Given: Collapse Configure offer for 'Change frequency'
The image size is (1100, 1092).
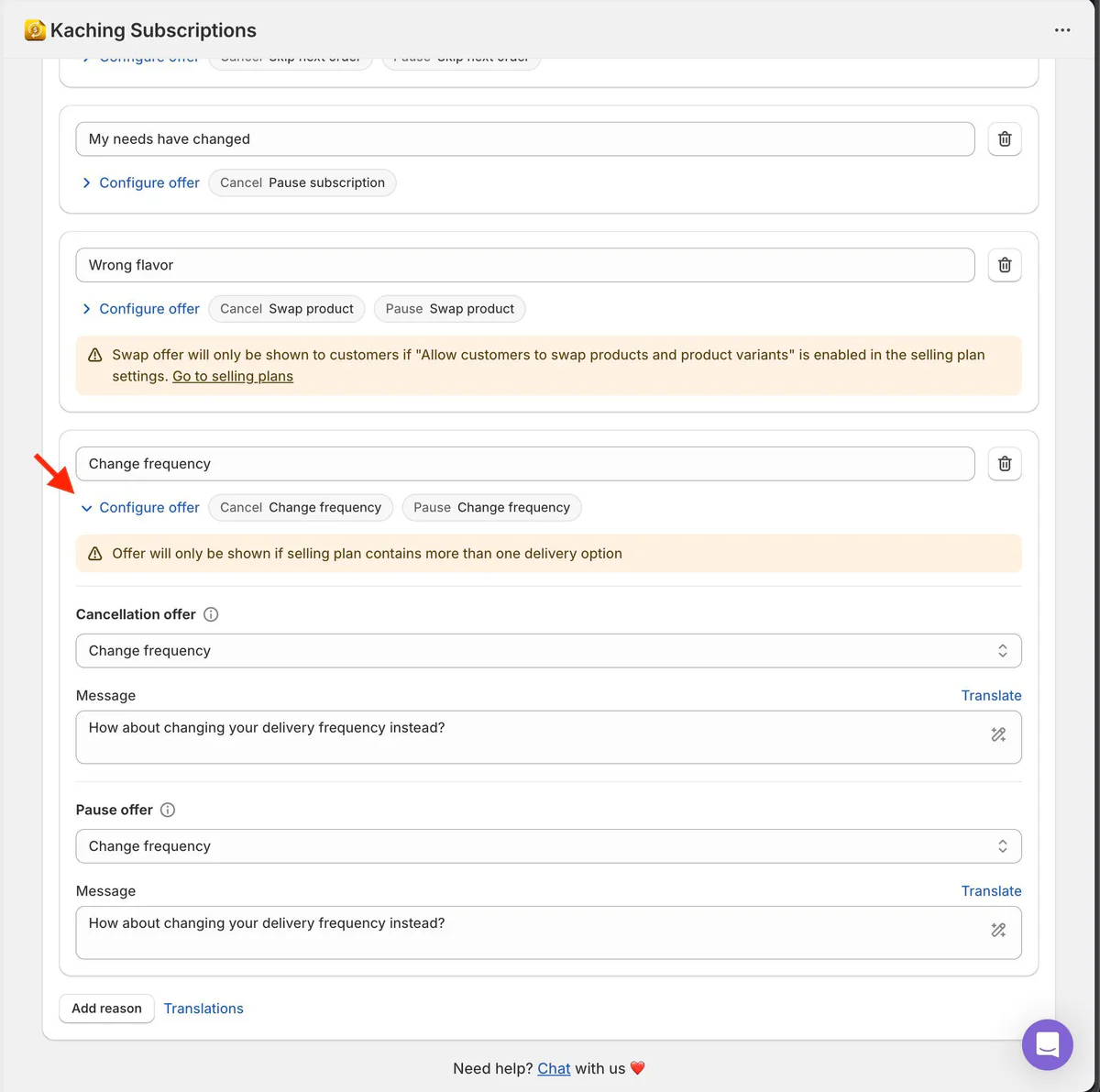Looking at the screenshot, I should [x=141, y=508].
